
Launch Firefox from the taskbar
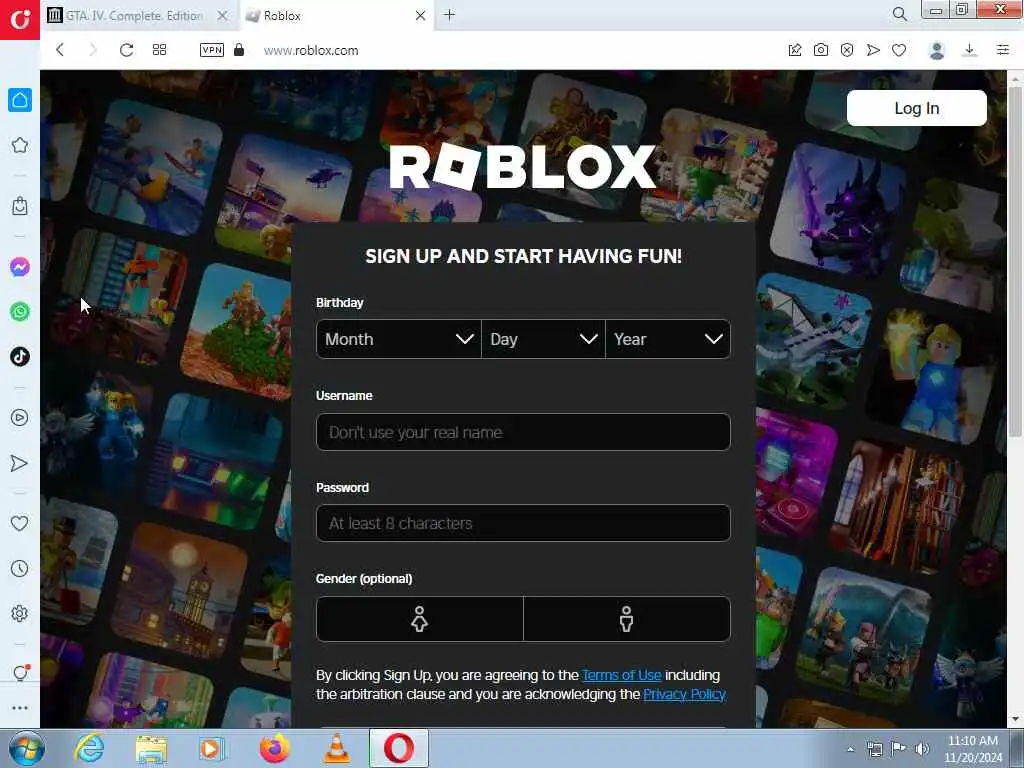point(274,748)
